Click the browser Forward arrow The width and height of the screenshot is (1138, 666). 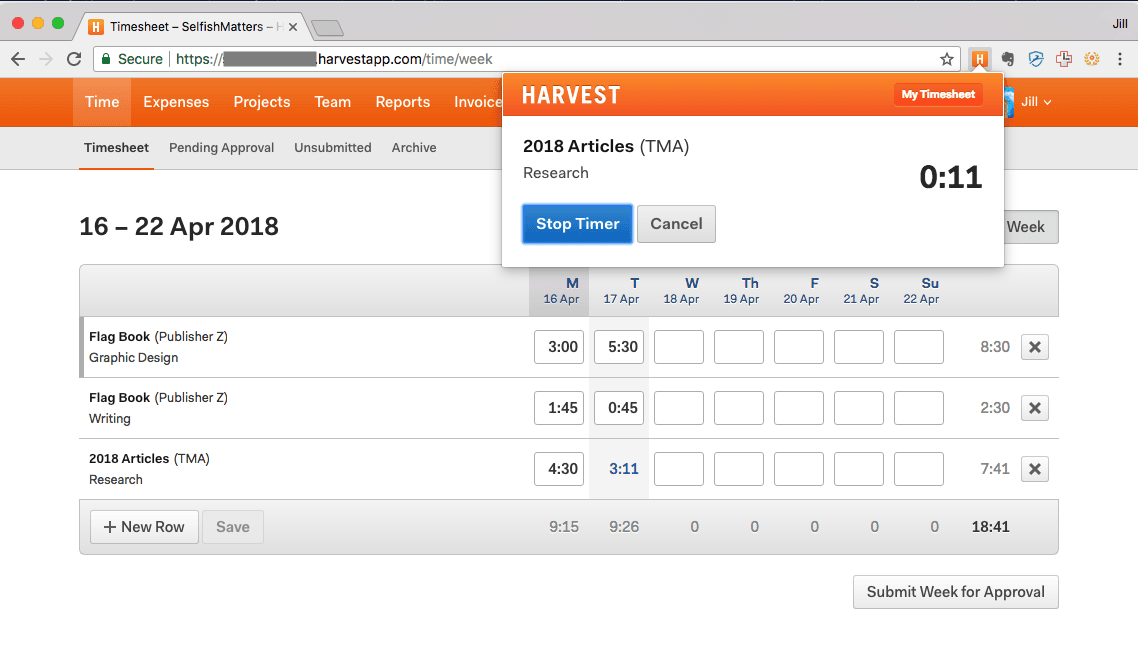click(x=46, y=59)
